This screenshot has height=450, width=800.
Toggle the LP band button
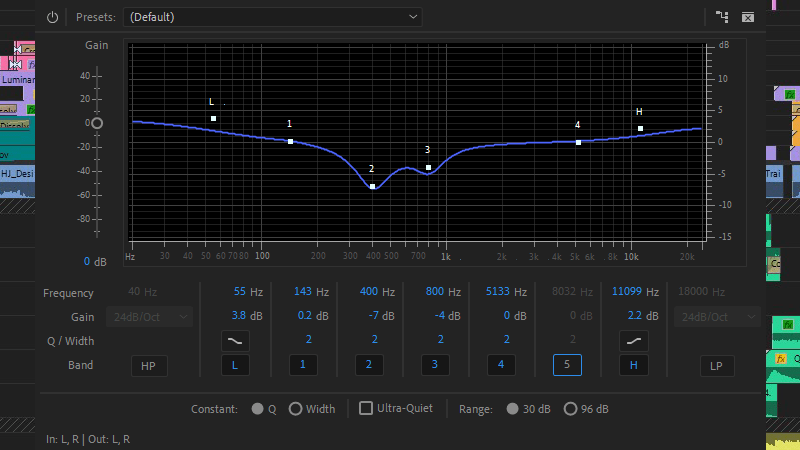(716, 366)
